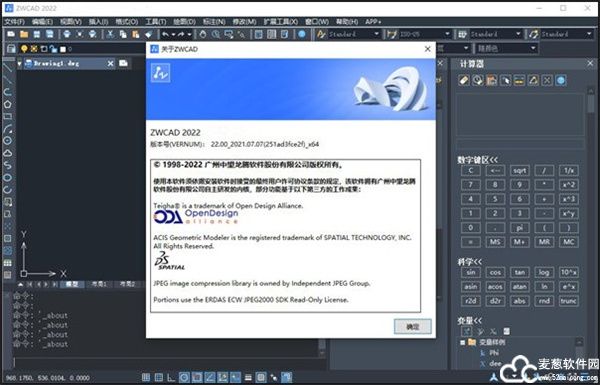The image size is (600, 385).
Task: Open the Layer Properties manager icon
Action: point(11,49)
